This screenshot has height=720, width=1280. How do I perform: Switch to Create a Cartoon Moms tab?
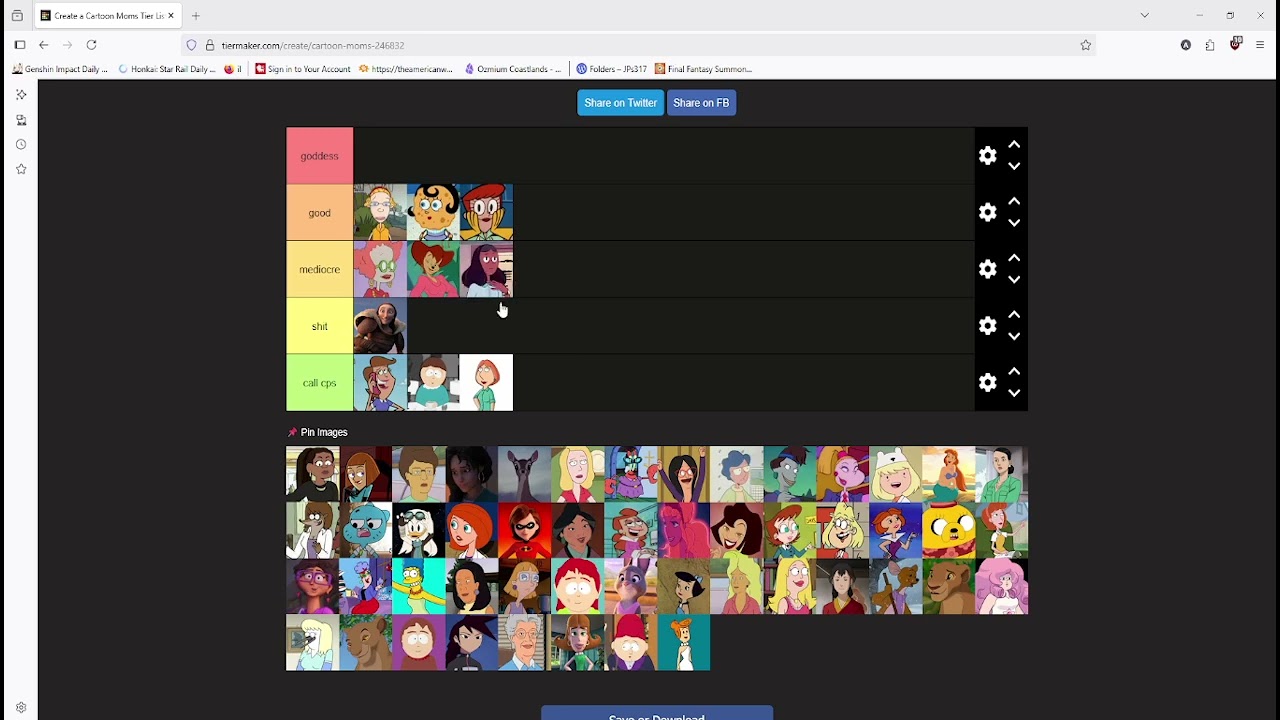[107, 16]
